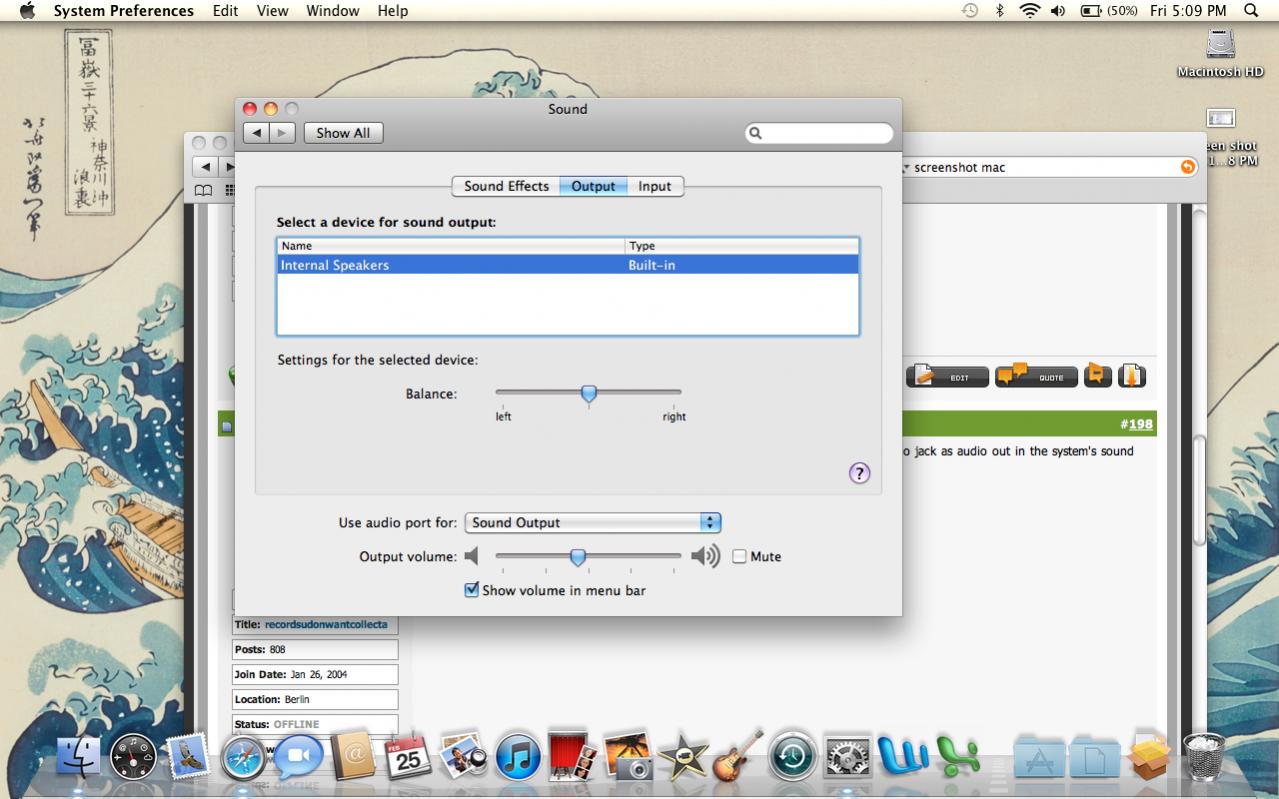The width and height of the screenshot is (1279, 799).
Task: Open the package box icon in Dock
Action: [1149, 757]
